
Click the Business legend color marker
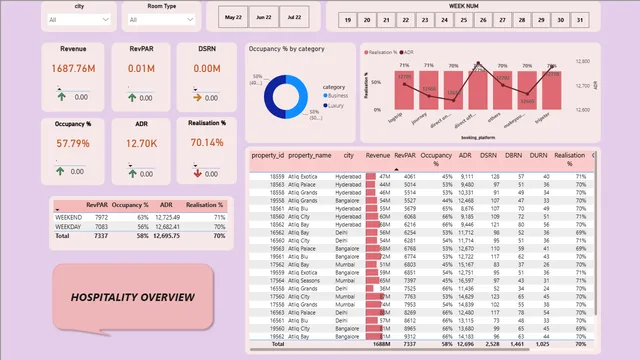[x=325, y=96]
